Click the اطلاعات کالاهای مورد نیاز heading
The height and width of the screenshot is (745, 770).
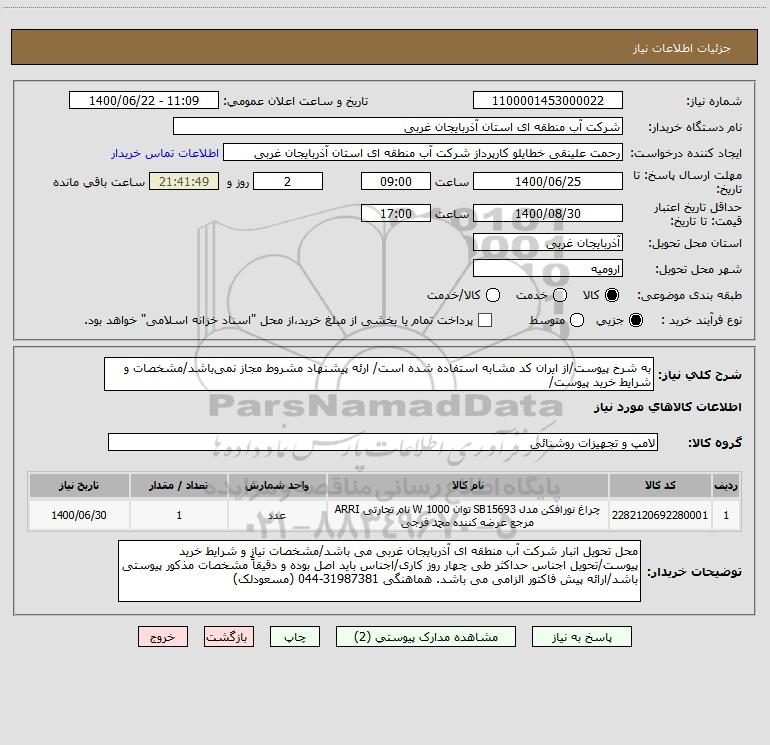(668, 407)
